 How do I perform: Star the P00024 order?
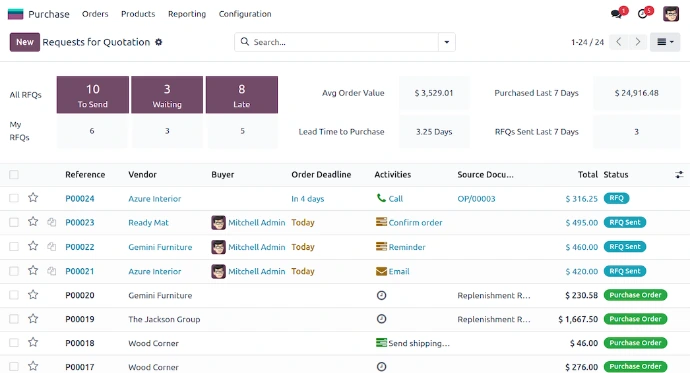coord(33,198)
